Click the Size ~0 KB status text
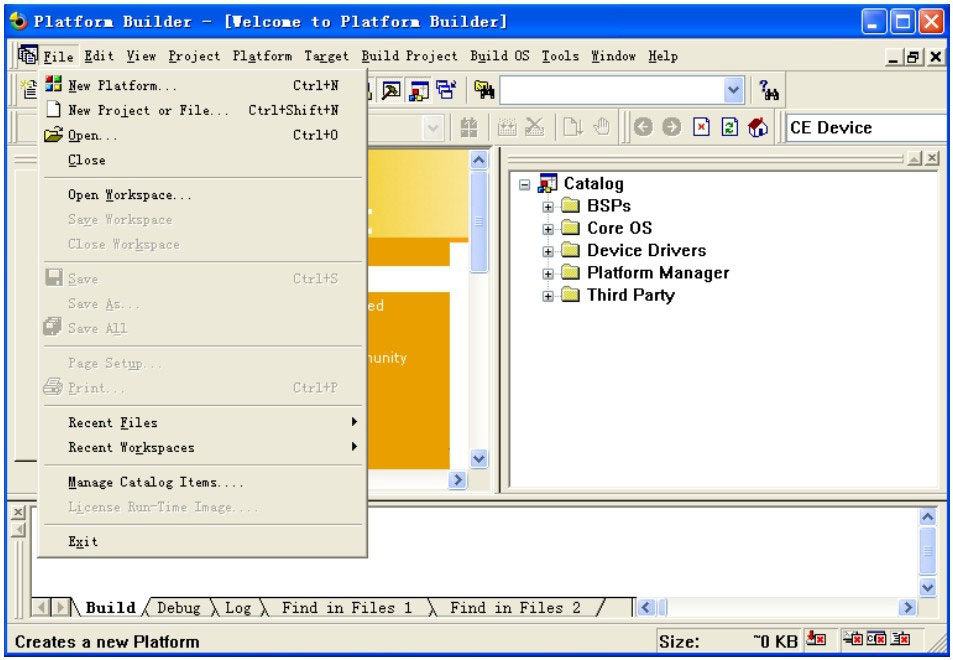Viewport: 953px width, 660px height. [731, 641]
